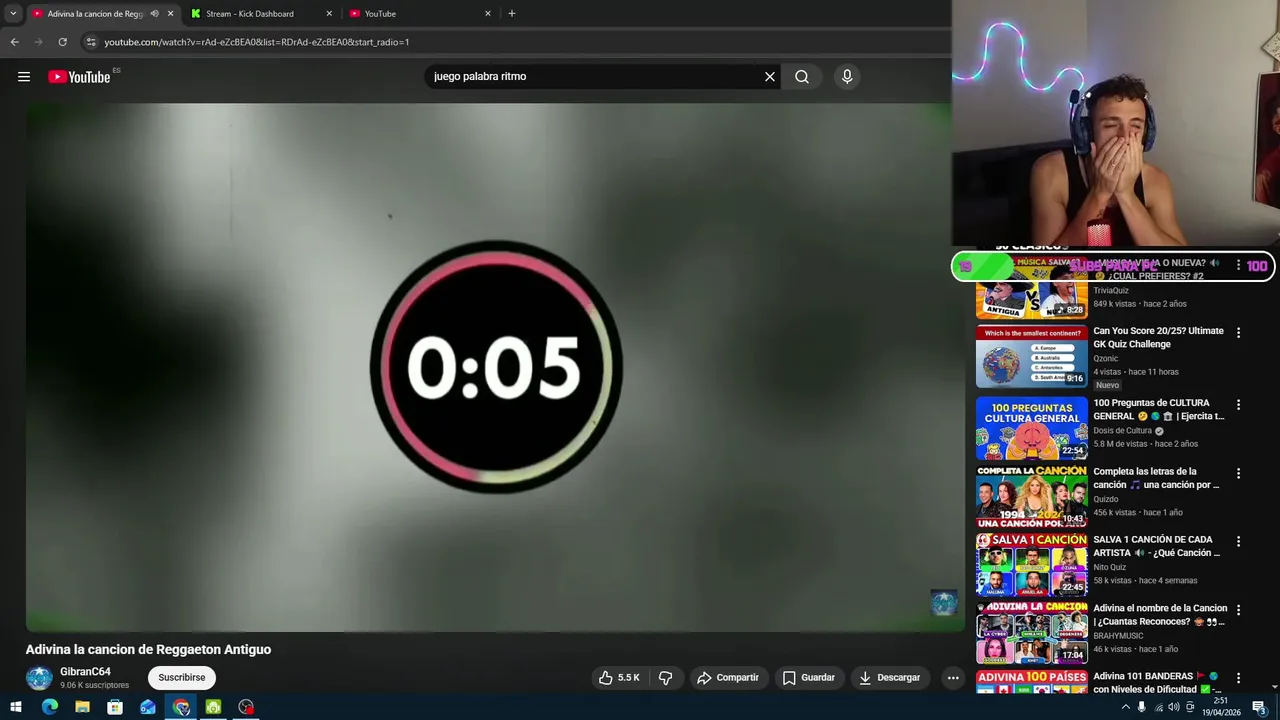
Task: Open a new browser tab with plus
Action: (512, 14)
